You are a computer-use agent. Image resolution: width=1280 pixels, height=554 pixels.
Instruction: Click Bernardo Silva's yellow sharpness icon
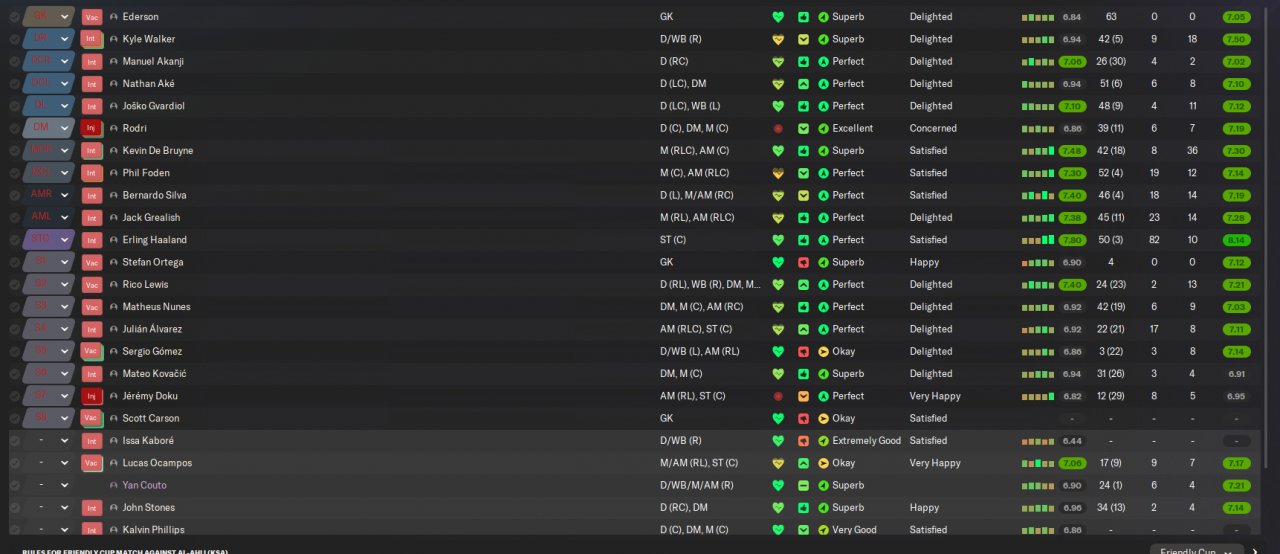803,195
